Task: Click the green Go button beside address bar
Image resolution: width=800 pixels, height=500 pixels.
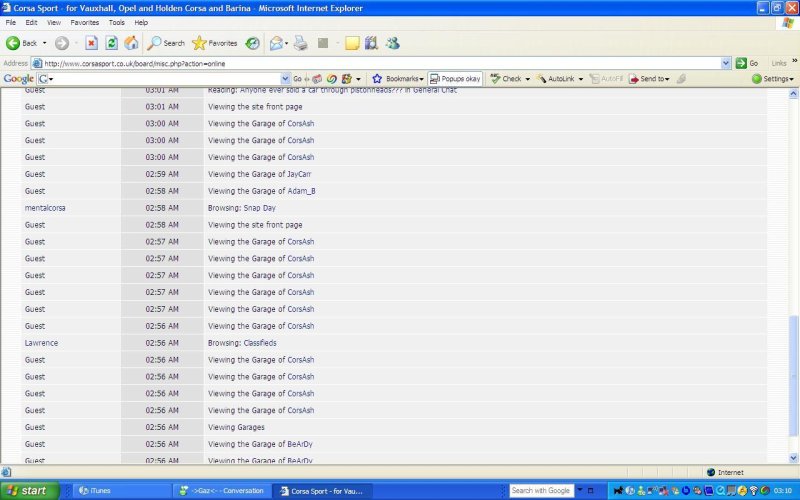Action: [x=746, y=62]
